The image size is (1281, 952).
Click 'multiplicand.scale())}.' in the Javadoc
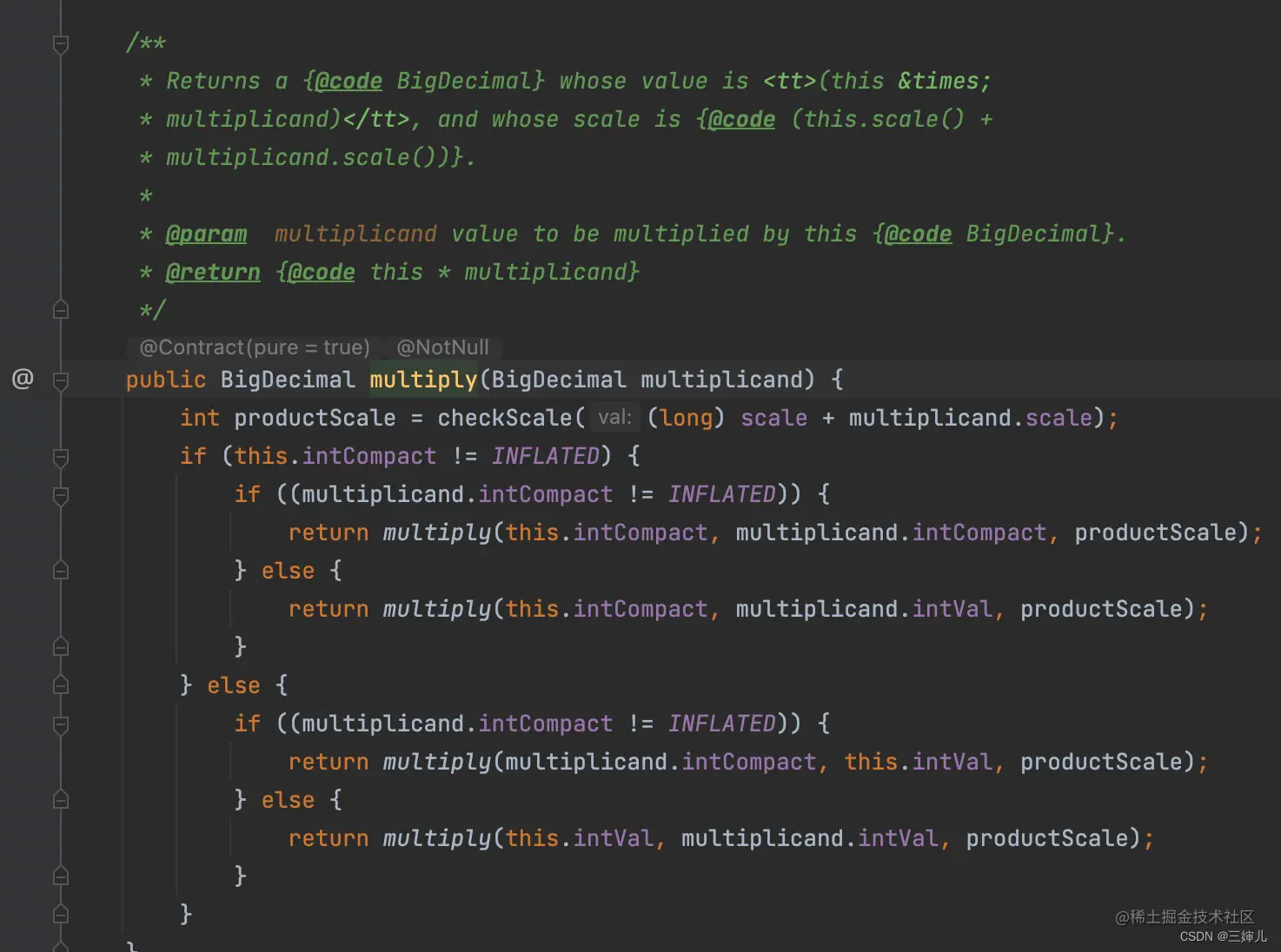pyautogui.click(x=321, y=157)
